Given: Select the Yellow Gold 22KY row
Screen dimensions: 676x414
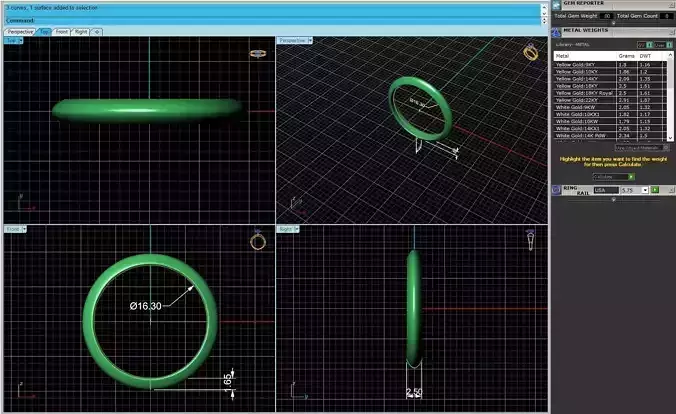Looking at the screenshot, I should [x=610, y=100].
